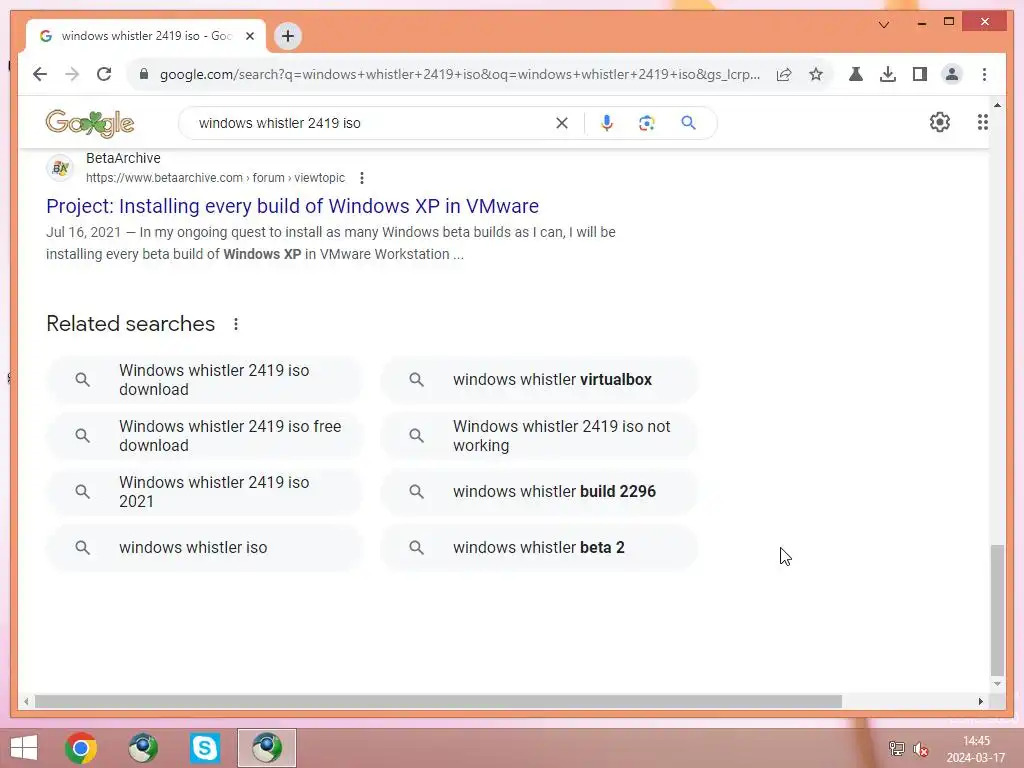The width and height of the screenshot is (1024, 768).
Task: Click the BetaArchive site name
Action: pyautogui.click(x=123, y=158)
